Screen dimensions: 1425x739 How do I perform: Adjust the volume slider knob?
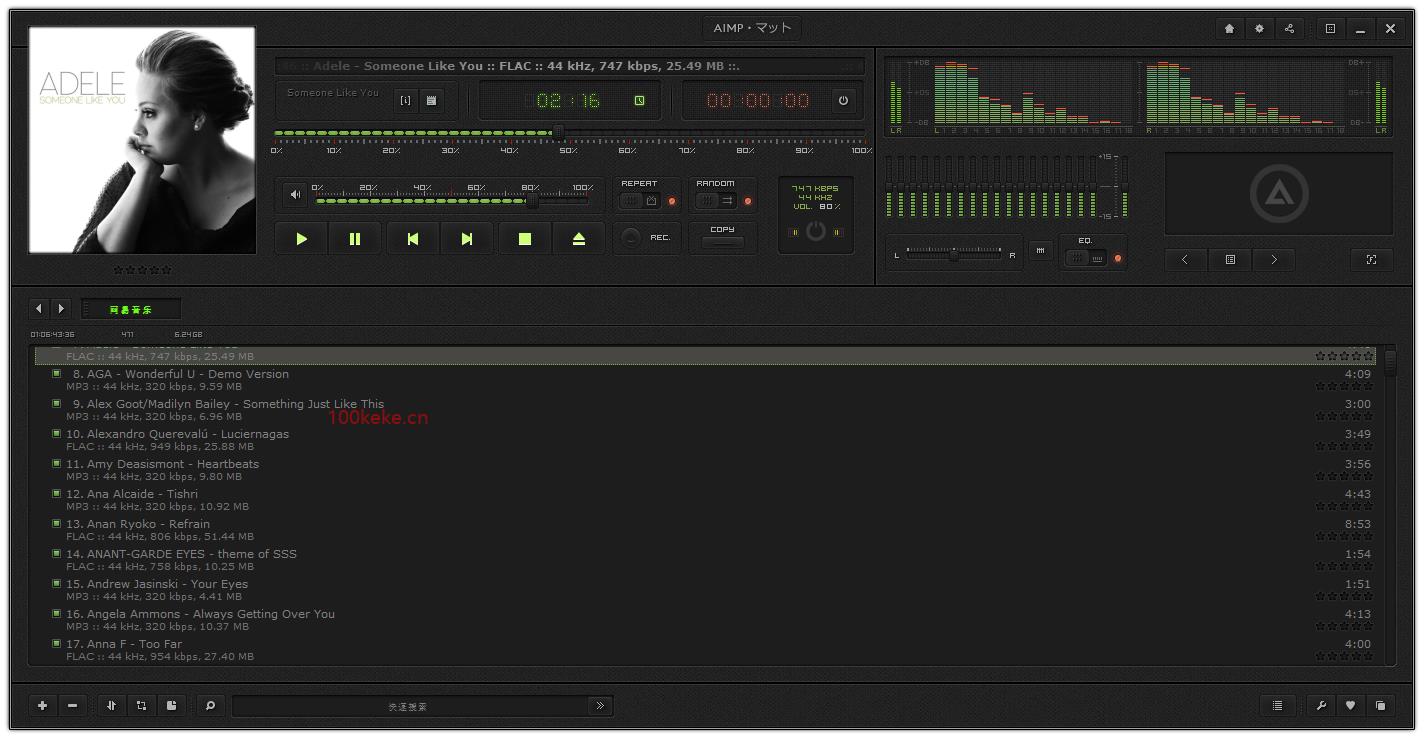click(532, 201)
